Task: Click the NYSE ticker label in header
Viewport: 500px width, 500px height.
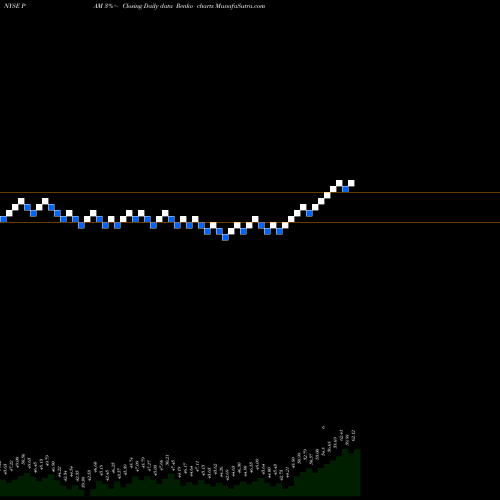Action: [15, 6]
